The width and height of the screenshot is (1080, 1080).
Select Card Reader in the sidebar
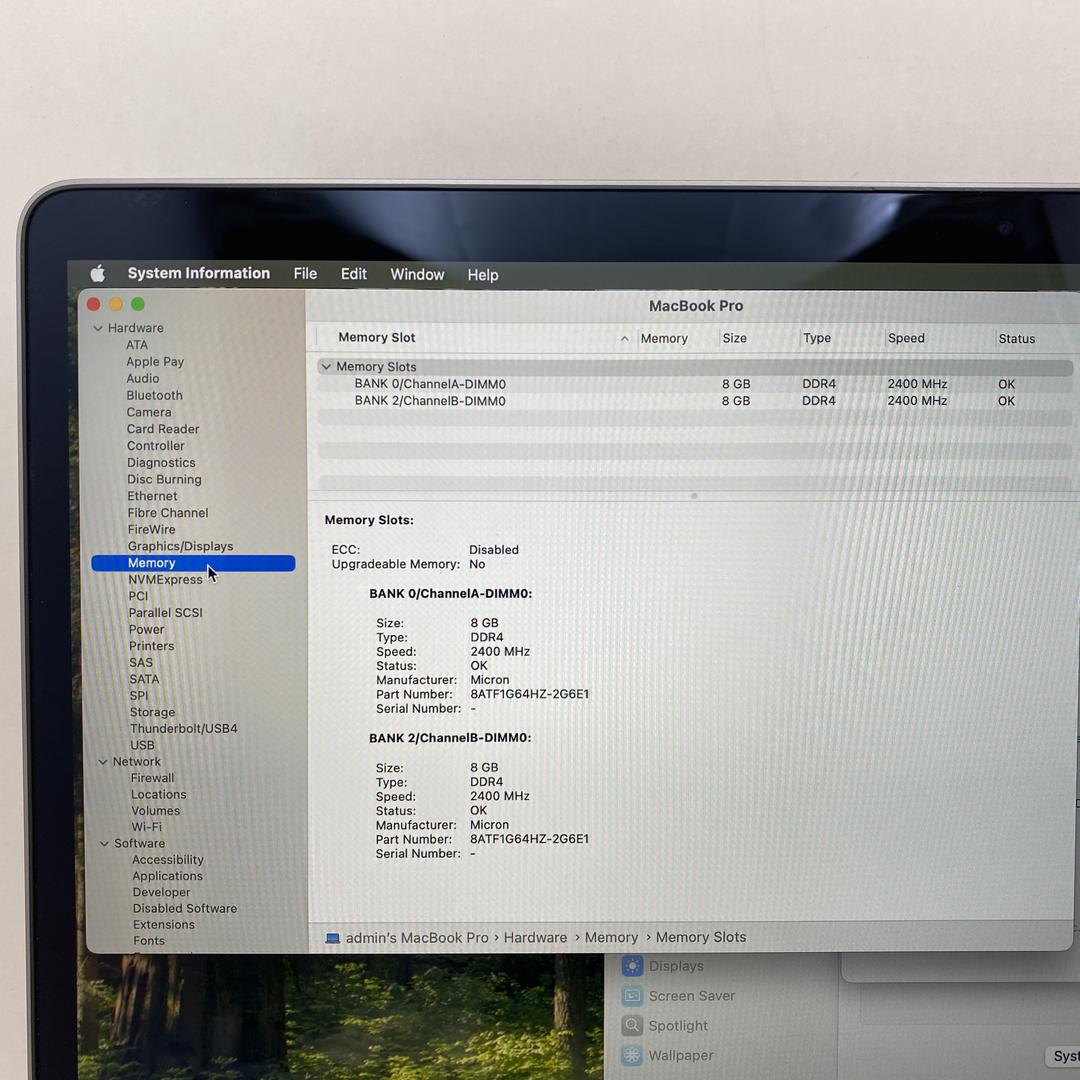(163, 429)
